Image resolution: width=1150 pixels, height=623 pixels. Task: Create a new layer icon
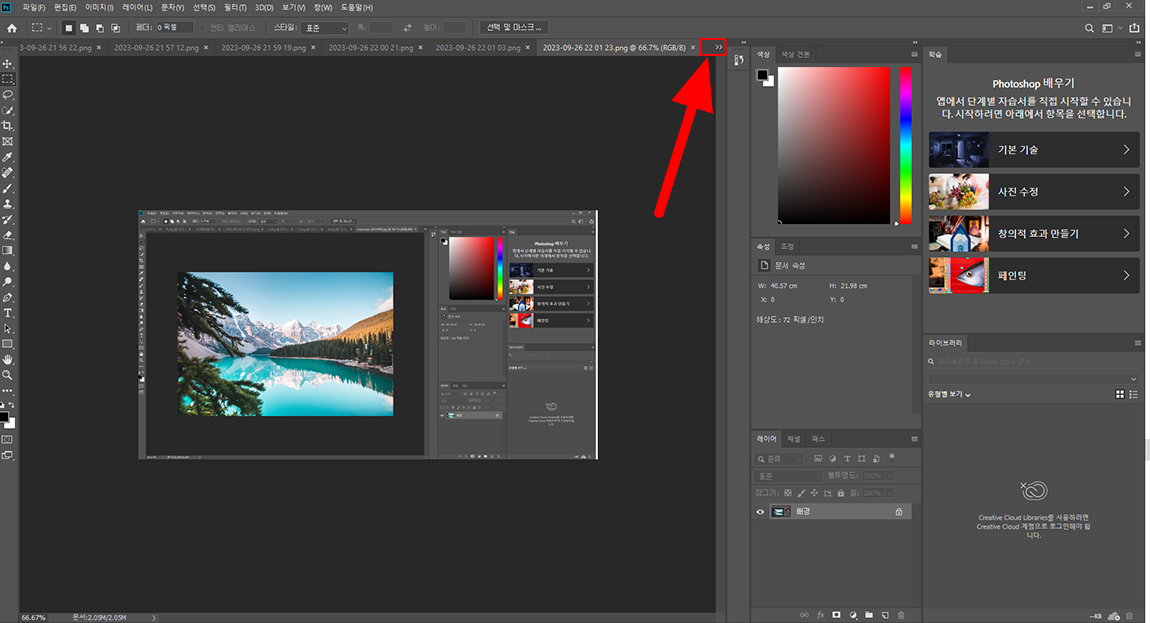coord(885,615)
